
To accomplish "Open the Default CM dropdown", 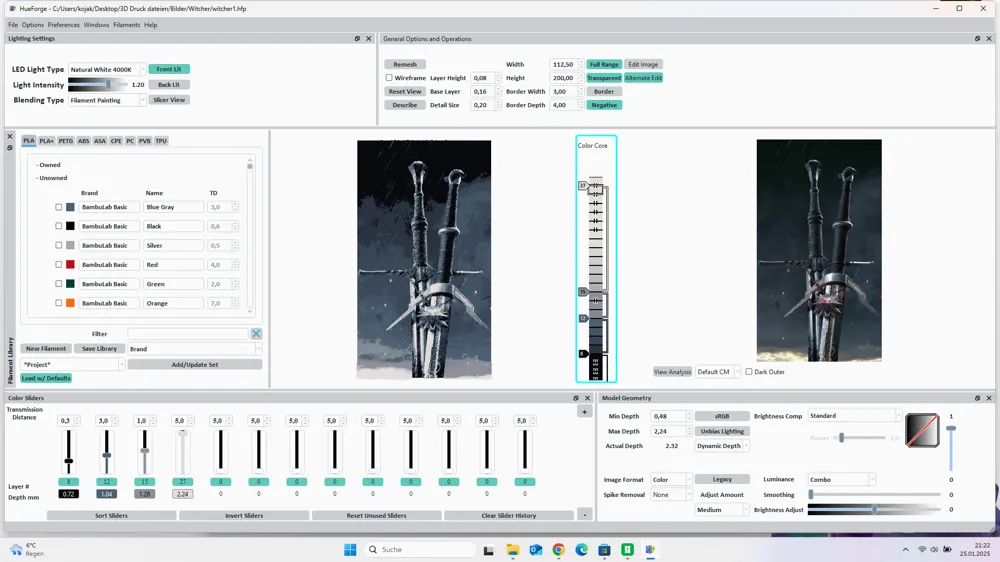I will [x=717, y=371].
